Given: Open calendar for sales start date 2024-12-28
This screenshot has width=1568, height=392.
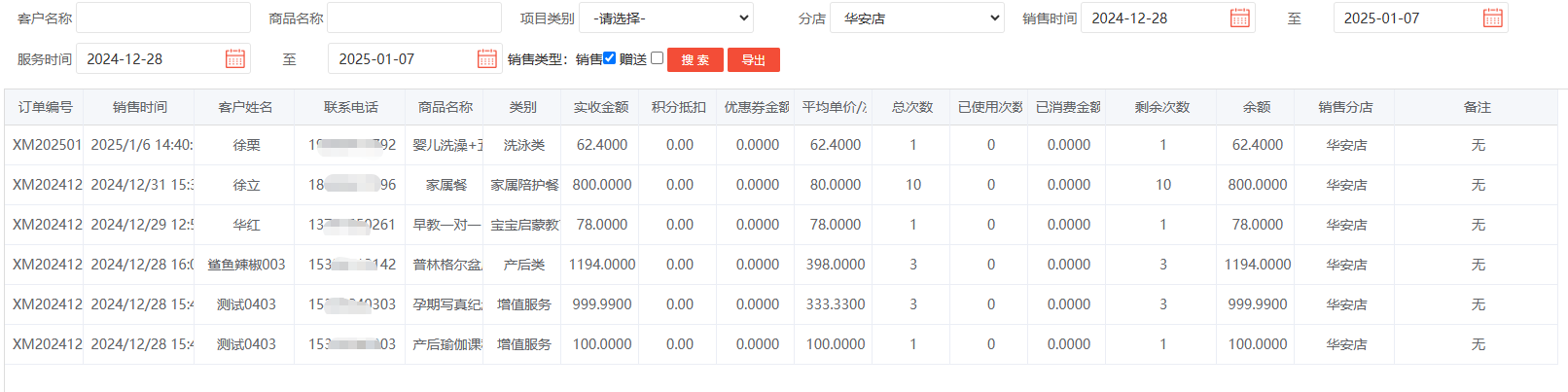Looking at the screenshot, I should pos(1240,18).
